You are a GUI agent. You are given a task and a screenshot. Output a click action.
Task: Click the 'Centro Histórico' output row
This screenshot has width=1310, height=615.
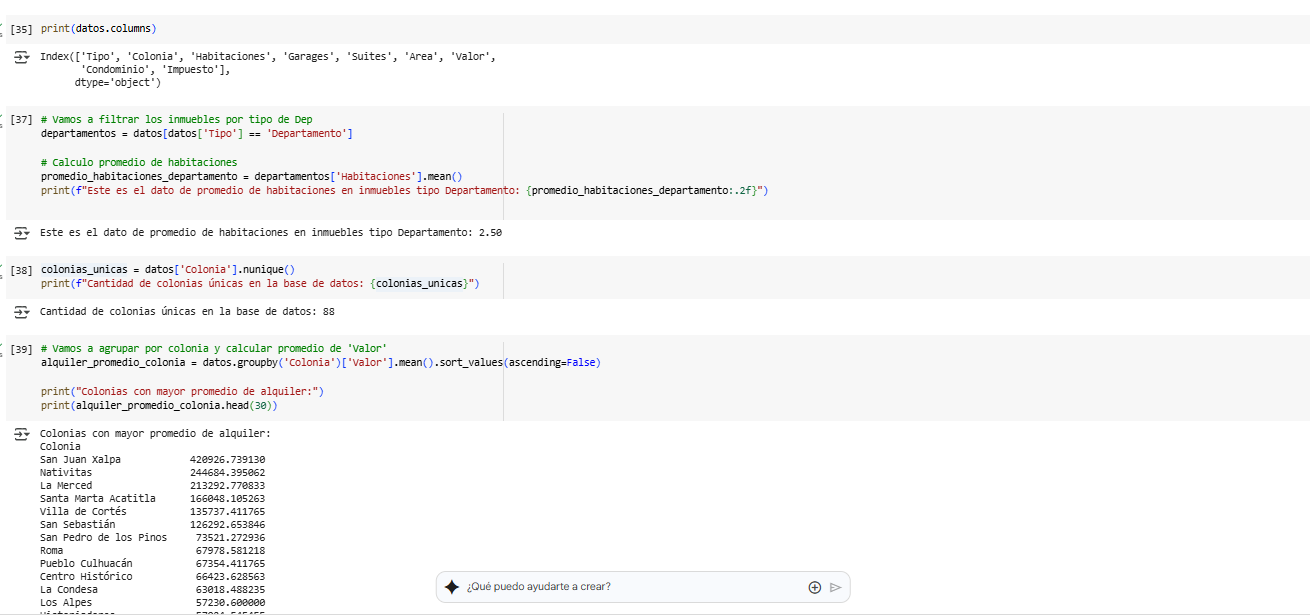152,577
